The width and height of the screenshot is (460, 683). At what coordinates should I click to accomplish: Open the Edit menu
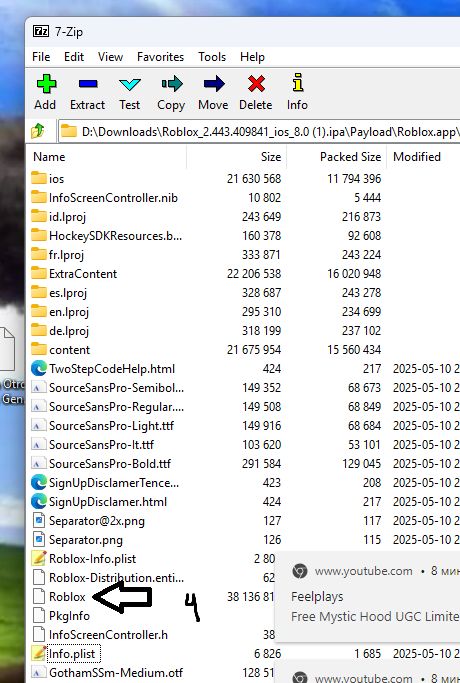point(74,57)
